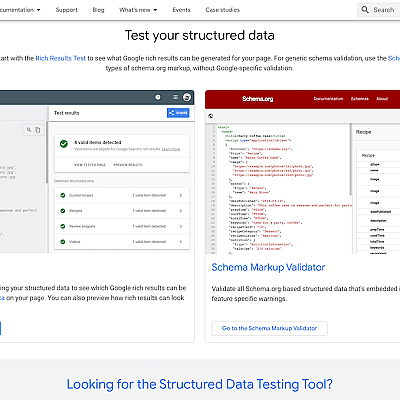400x400 pixels.
Task: Open the Events page
Action: click(x=181, y=10)
